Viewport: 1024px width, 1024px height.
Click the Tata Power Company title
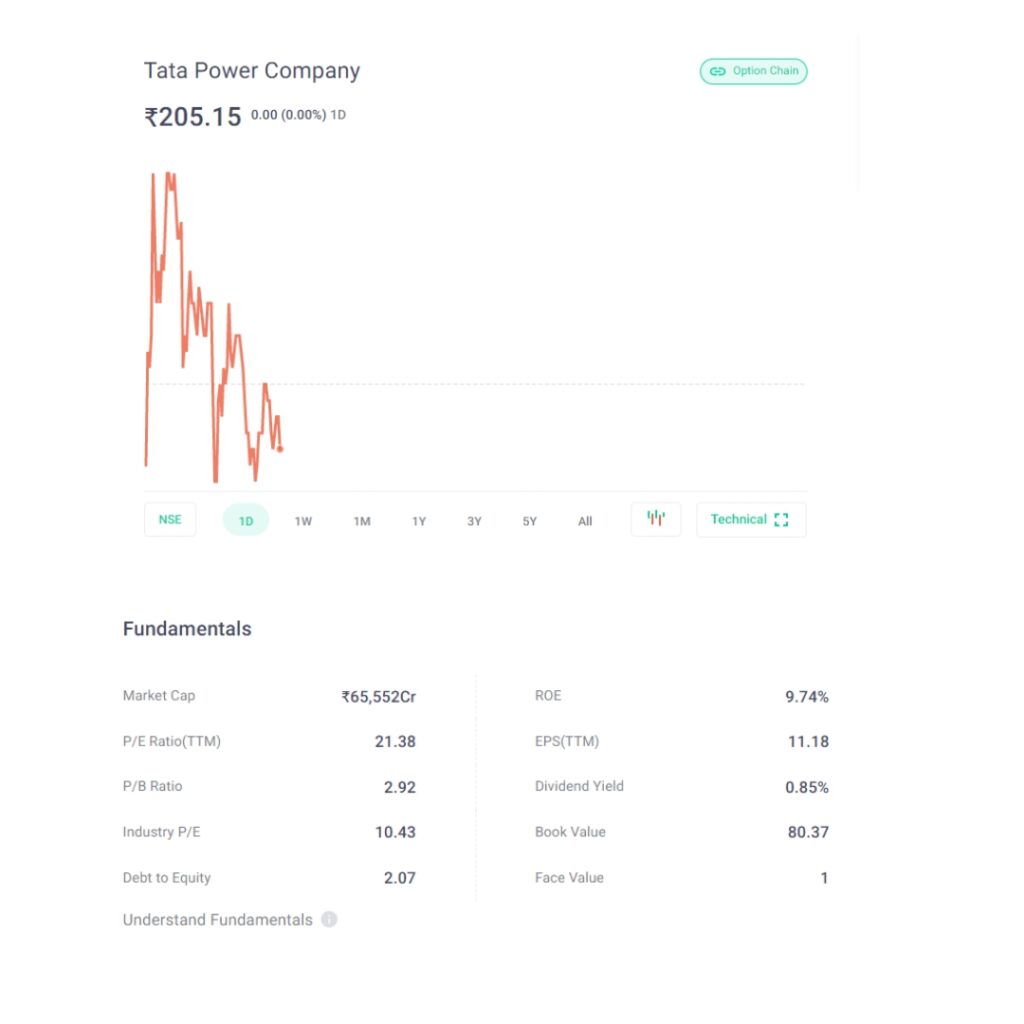tap(252, 70)
